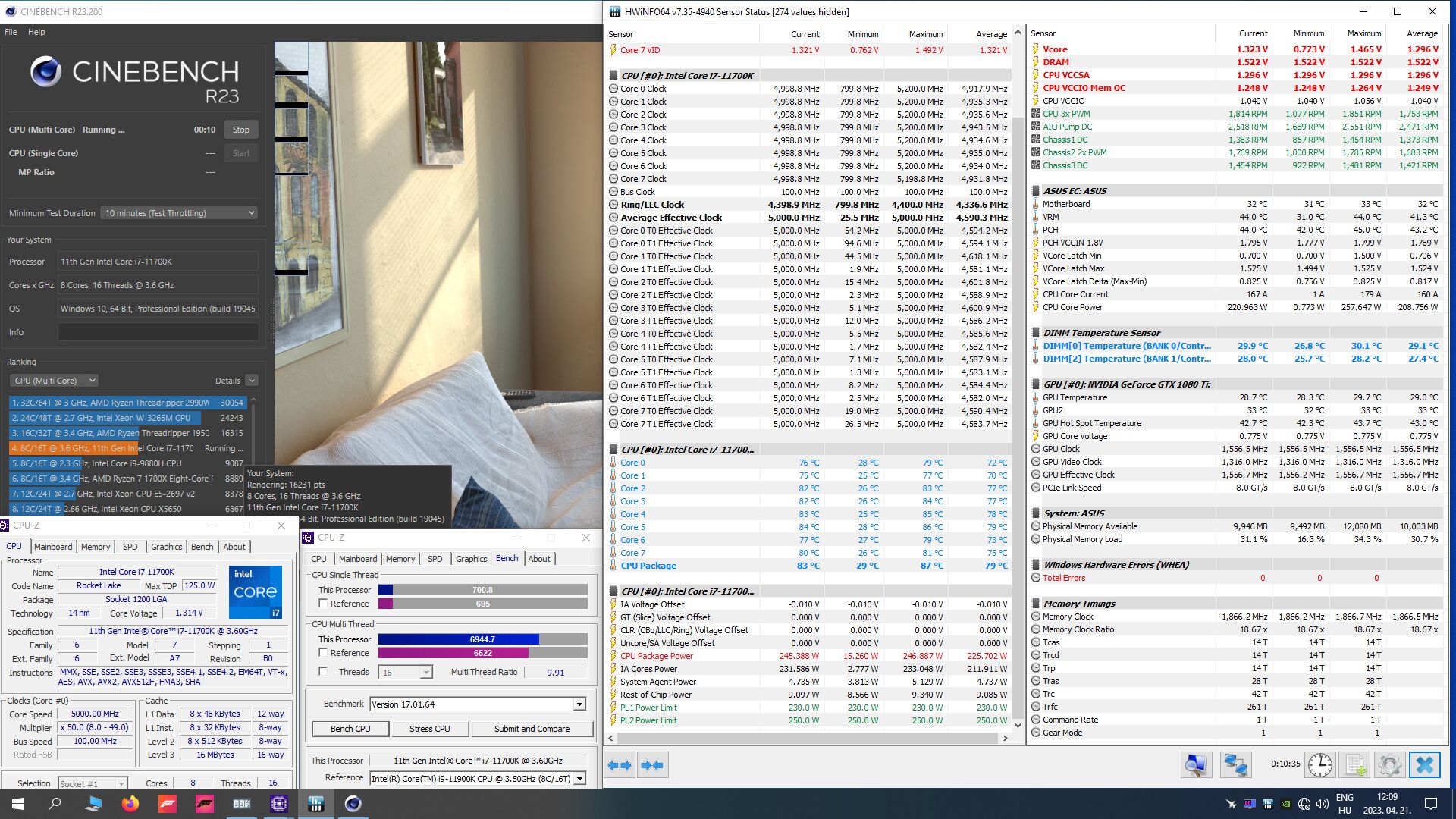Viewport: 1456px width, 819px height.
Task: Open the Cinebench Help menu
Action: 36,32
